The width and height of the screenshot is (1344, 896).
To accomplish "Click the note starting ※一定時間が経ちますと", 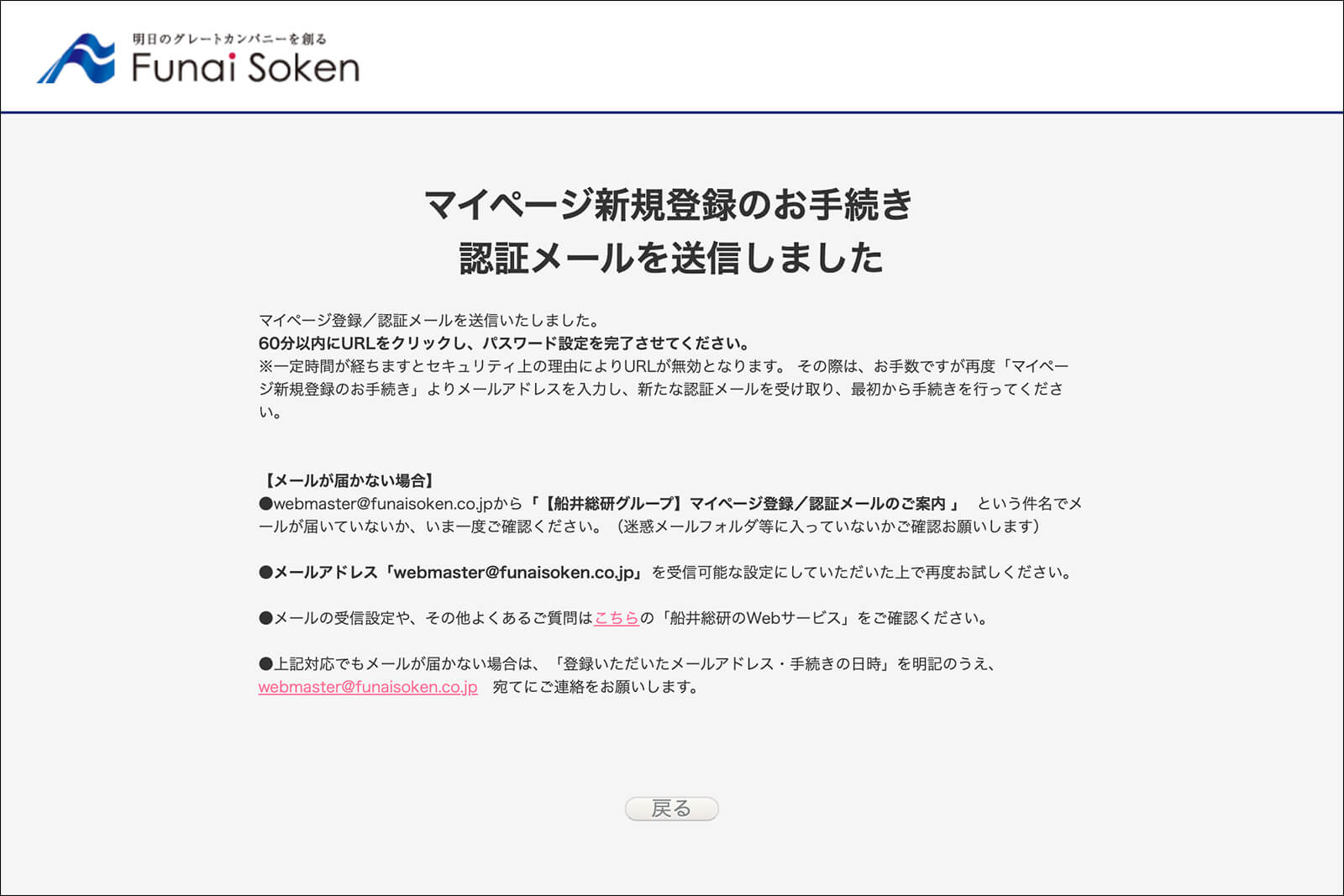I will tap(664, 389).
